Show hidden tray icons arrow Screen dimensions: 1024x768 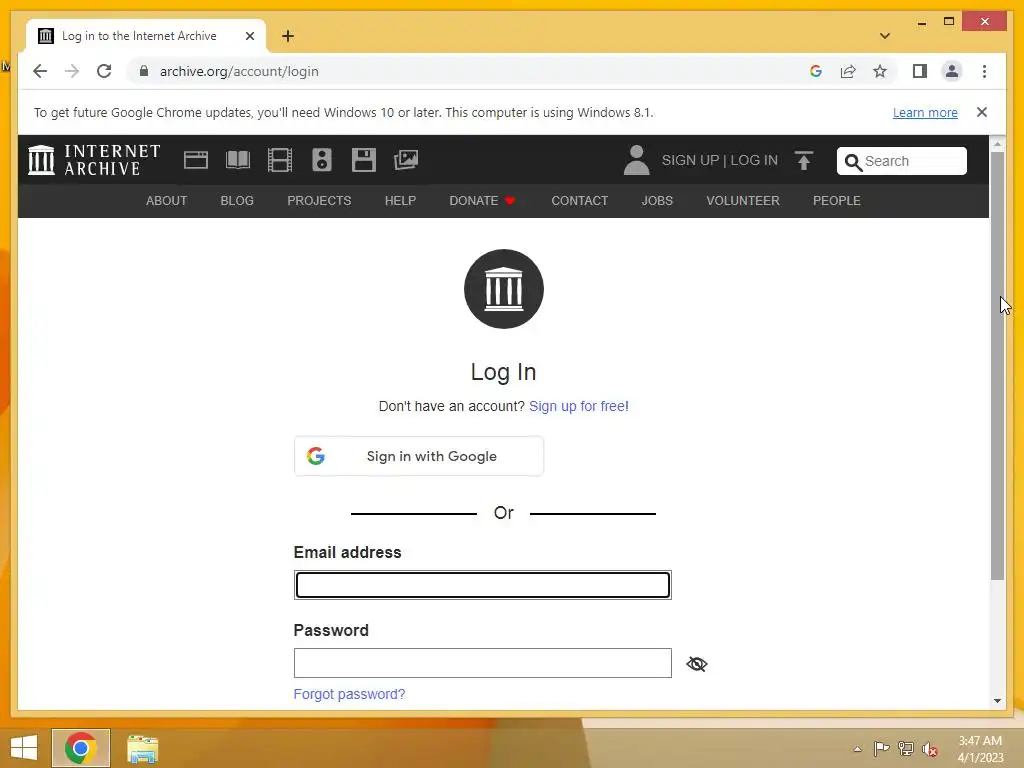point(857,749)
